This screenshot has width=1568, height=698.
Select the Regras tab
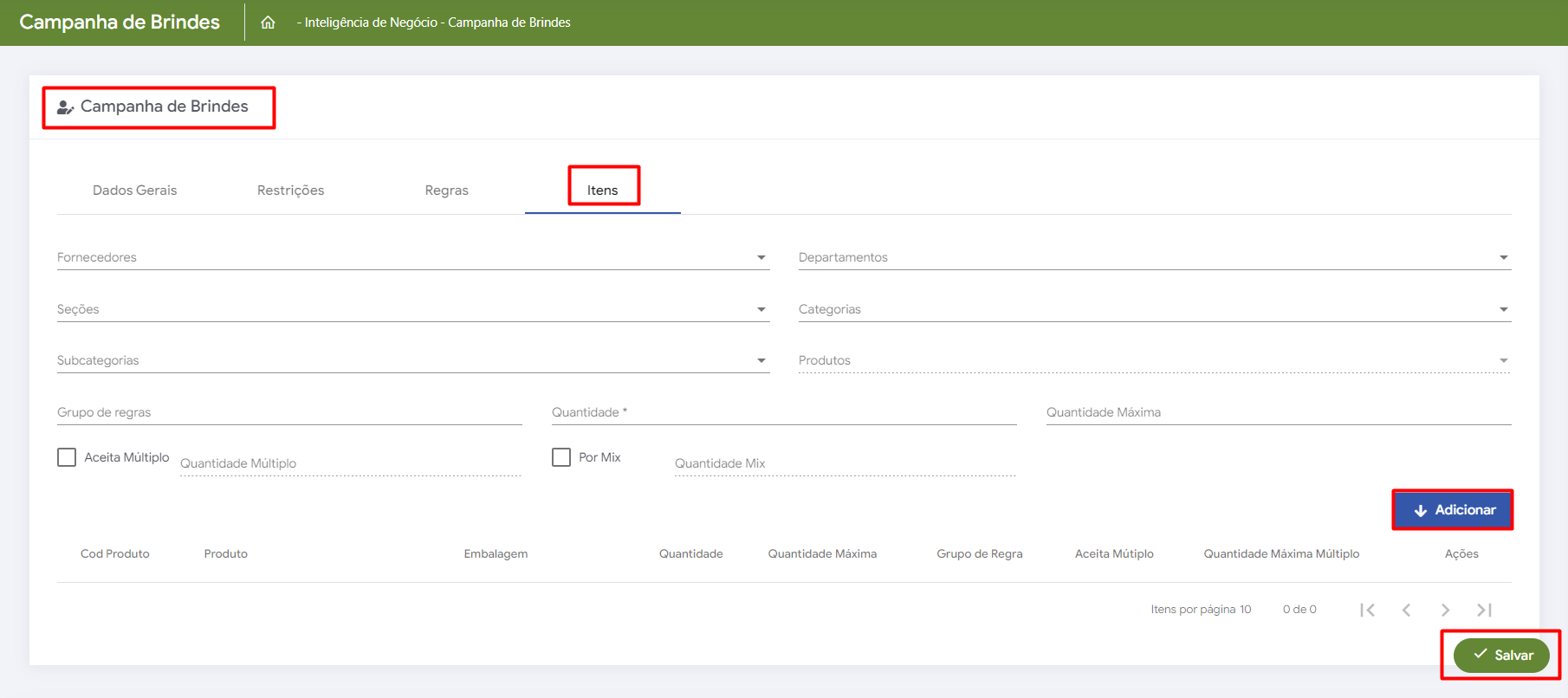pos(446,191)
